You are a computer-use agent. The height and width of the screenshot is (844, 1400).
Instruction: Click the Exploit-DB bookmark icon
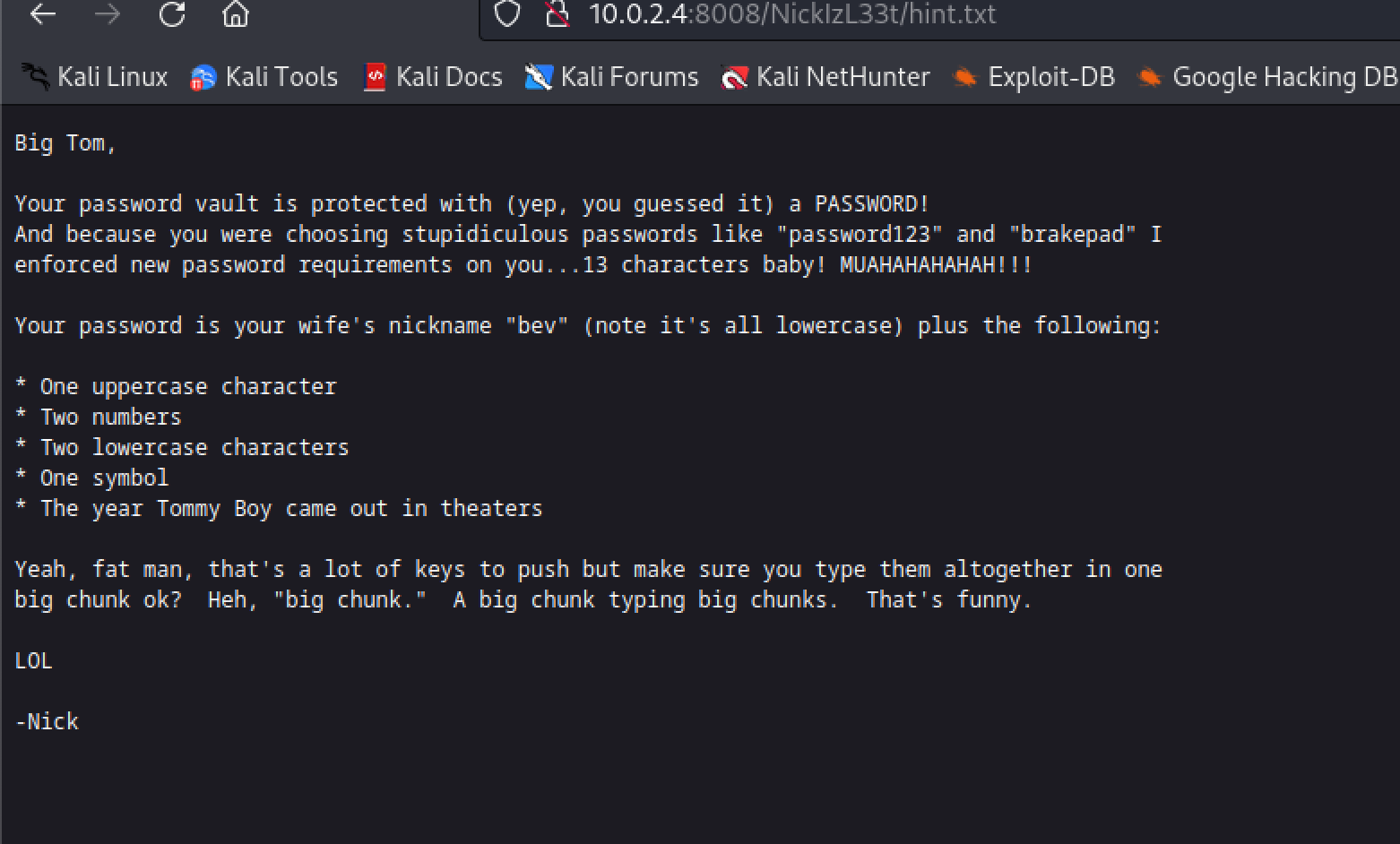point(964,78)
